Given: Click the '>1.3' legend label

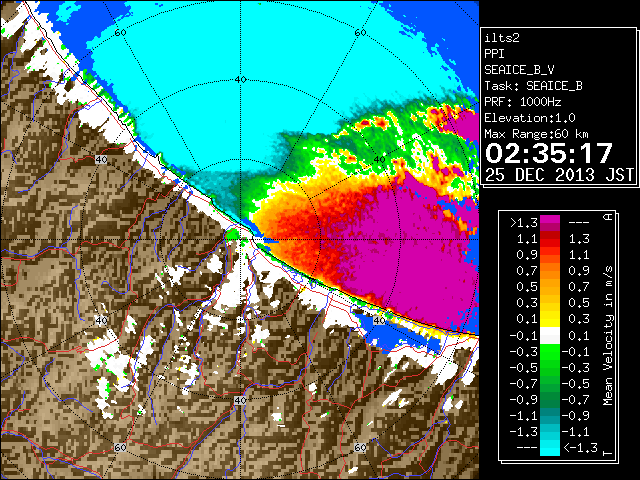Looking at the screenshot, I should (524, 223).
